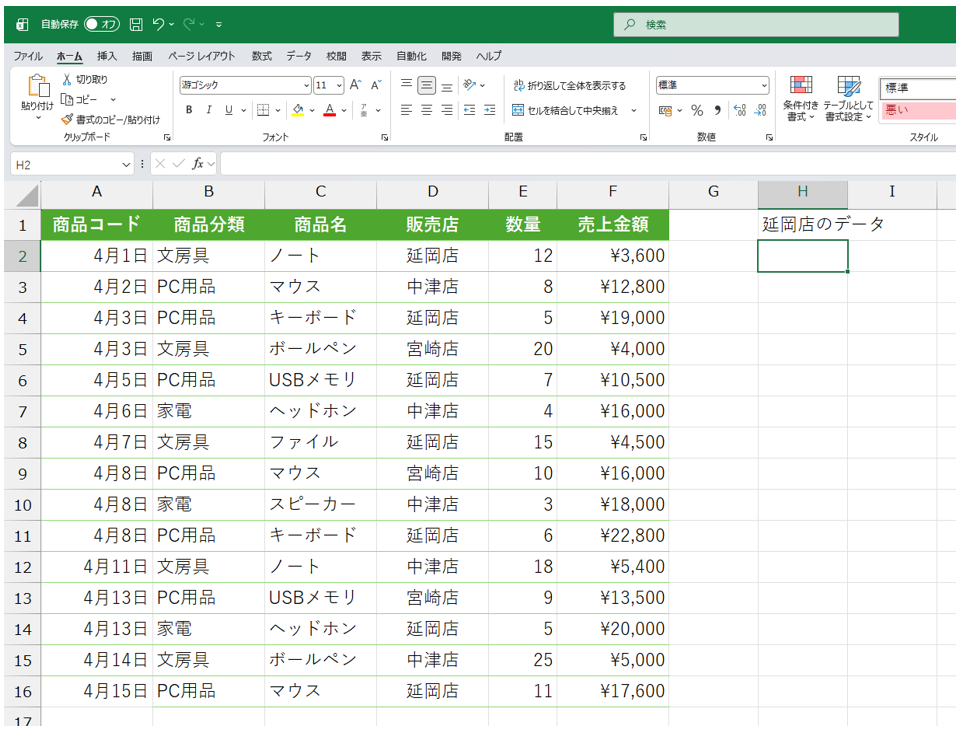
Task: Toggle bold formatting button
Action: pos(189,110)
